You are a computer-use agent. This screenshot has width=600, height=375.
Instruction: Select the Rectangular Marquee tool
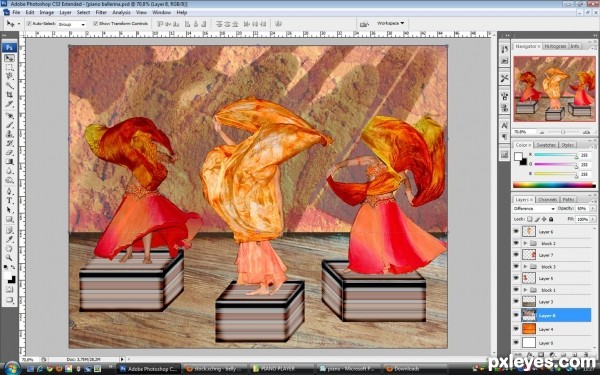pyautogui.click(x=10, y=67)
